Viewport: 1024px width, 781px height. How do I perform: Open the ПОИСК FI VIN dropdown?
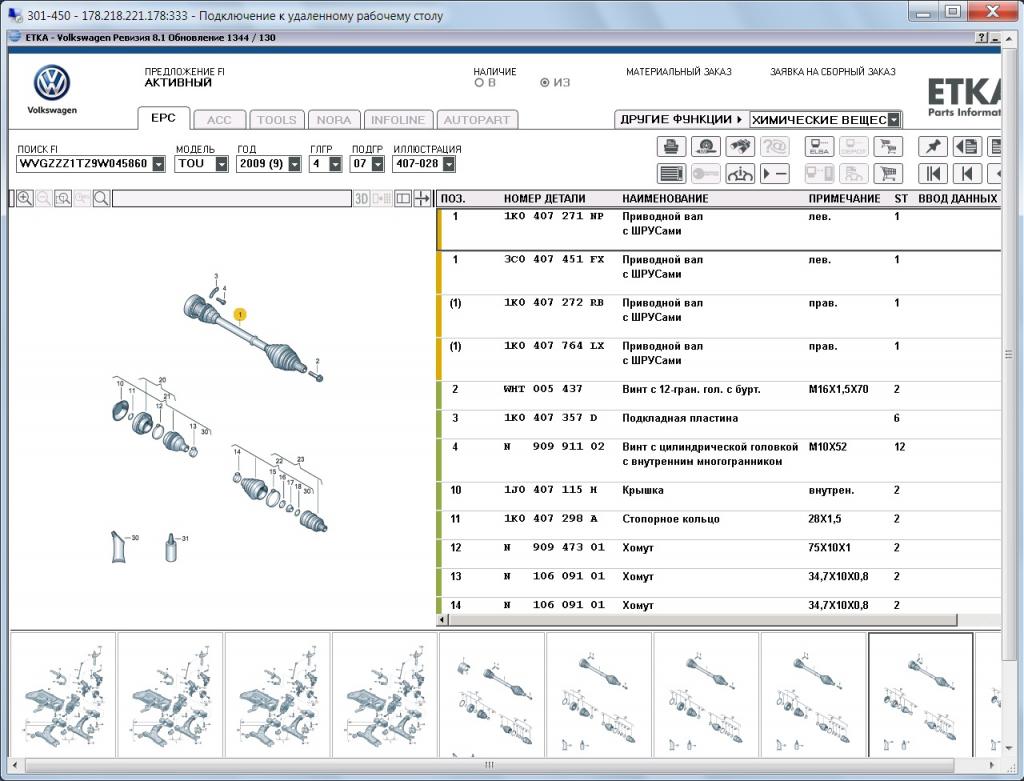159,164
